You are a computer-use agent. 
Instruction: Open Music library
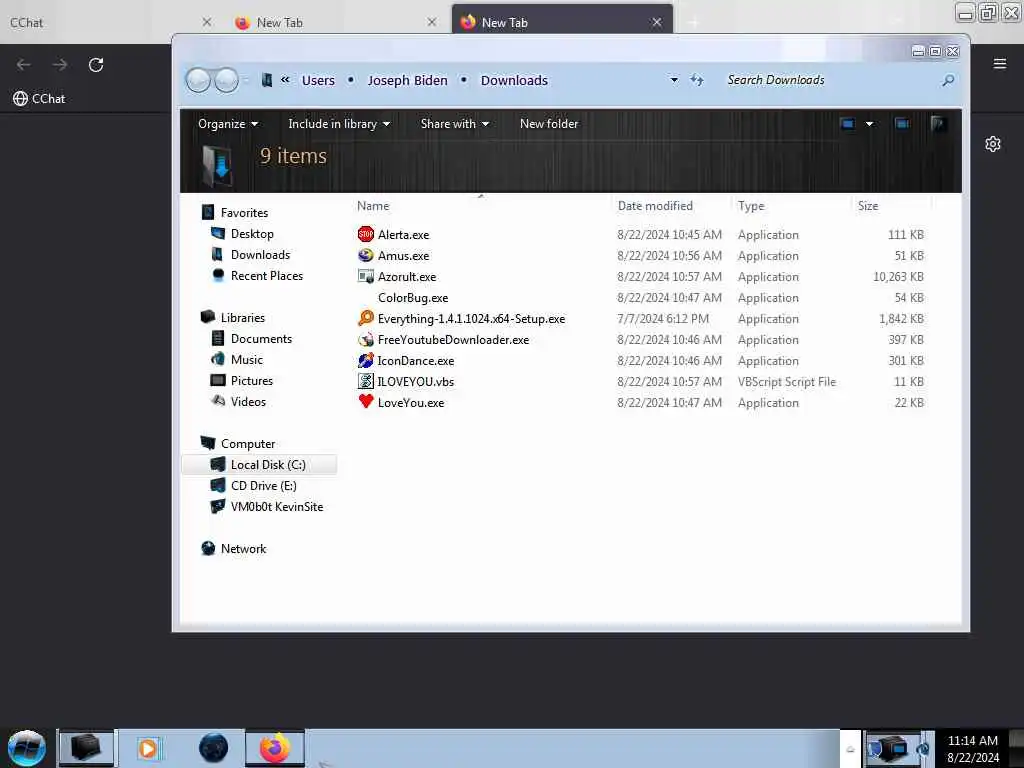[246, 360]
